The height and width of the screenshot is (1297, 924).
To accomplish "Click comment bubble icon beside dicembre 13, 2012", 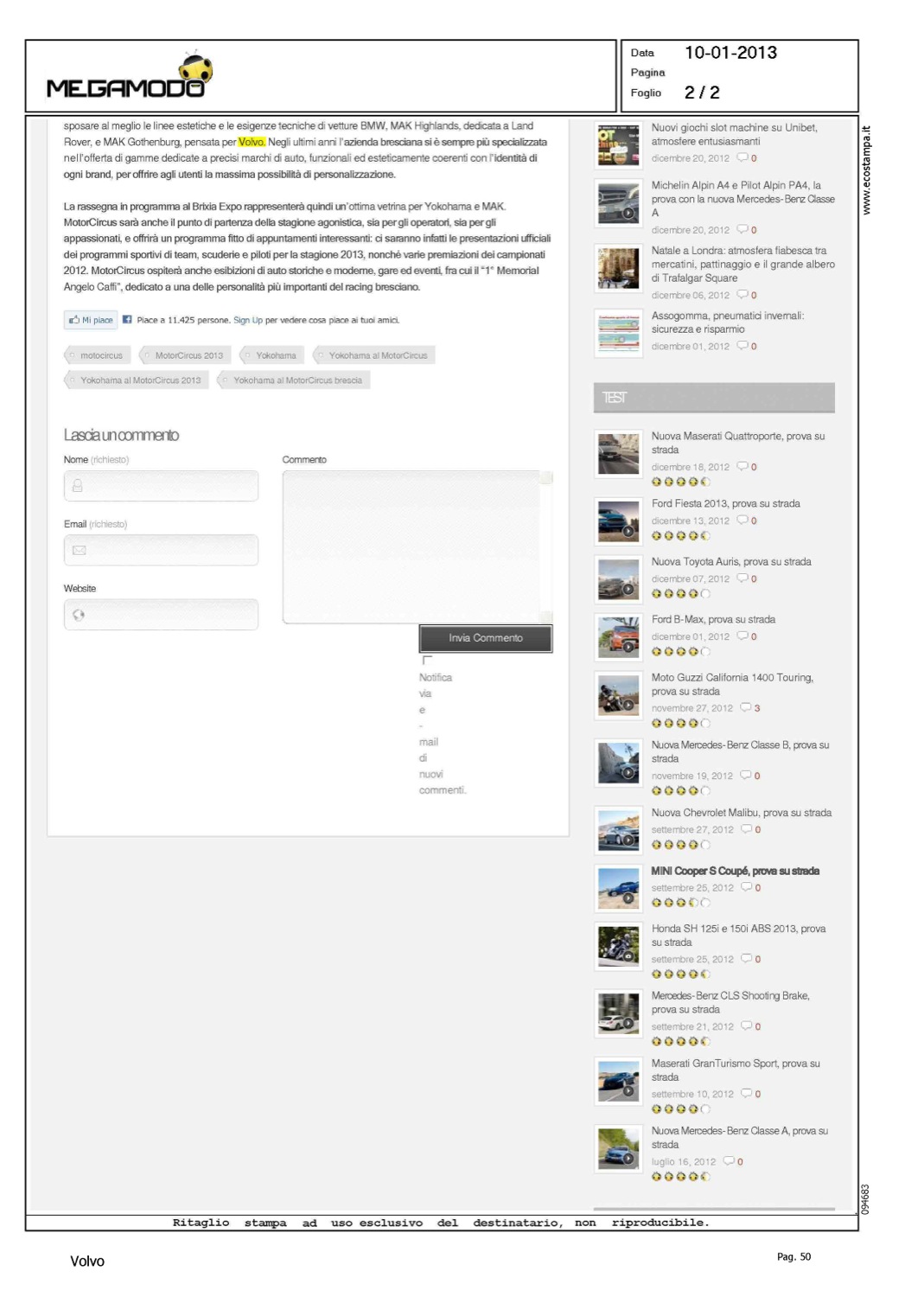I will click(742, 521).
